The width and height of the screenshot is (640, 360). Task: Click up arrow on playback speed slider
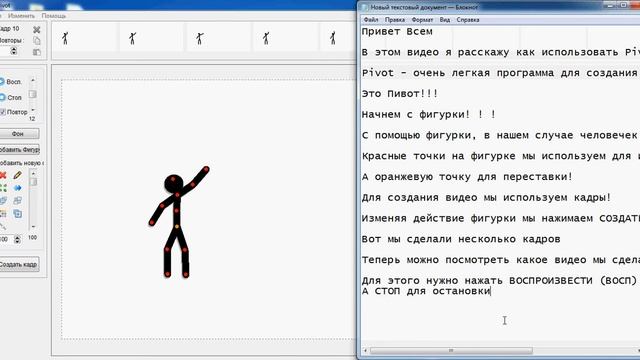33,80
